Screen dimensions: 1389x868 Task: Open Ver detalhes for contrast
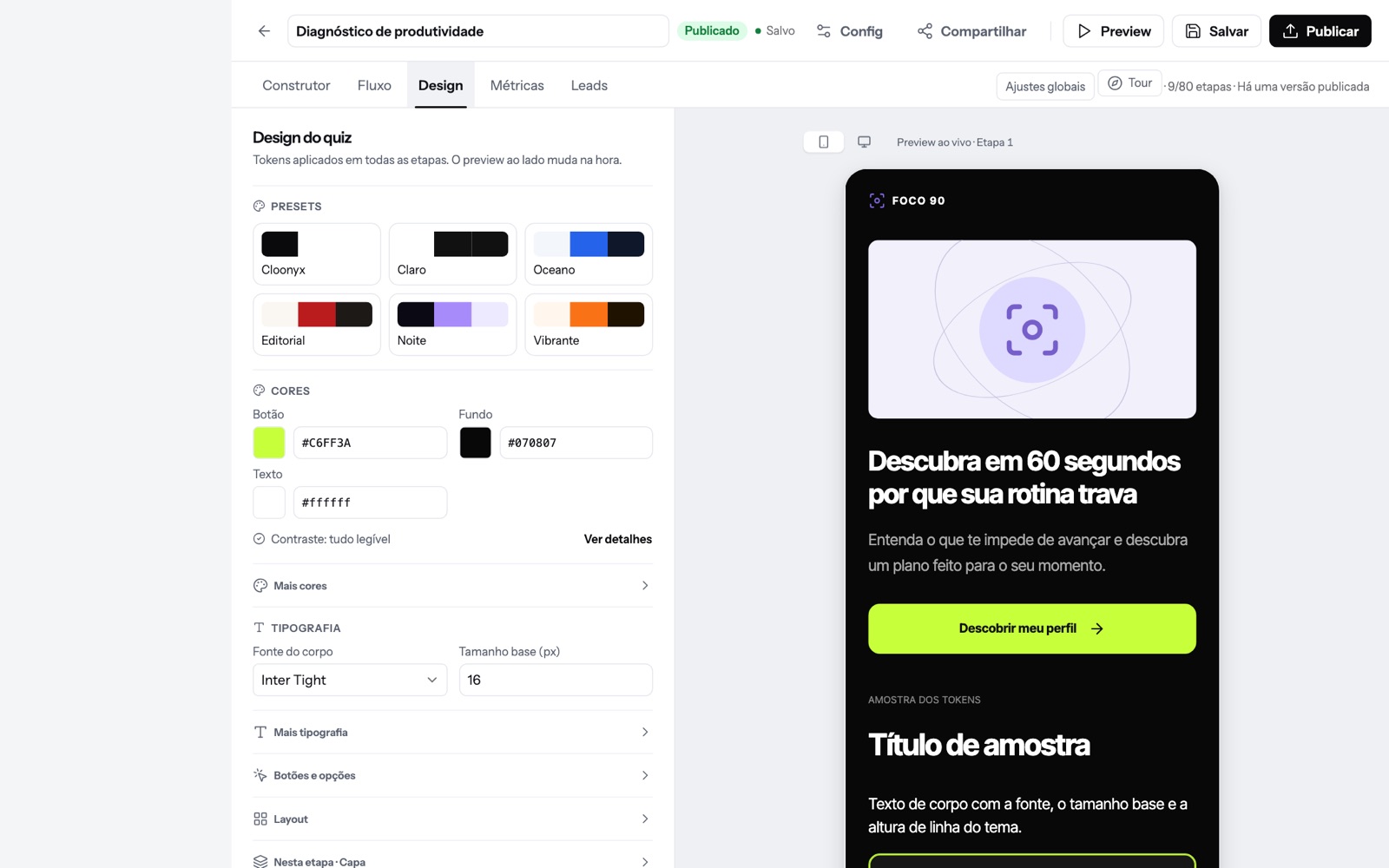617,539
